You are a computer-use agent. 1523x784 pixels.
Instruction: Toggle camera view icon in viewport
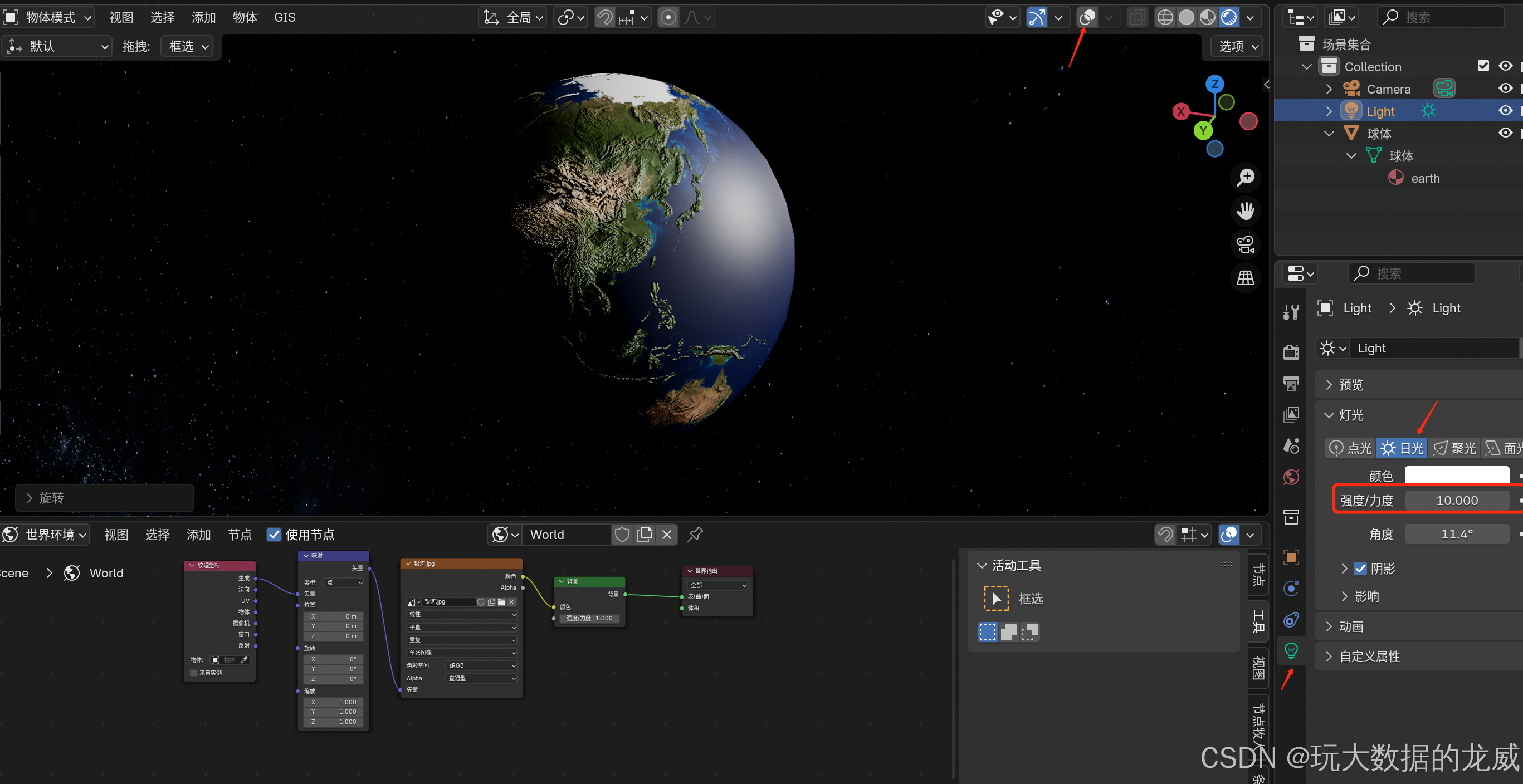(1246, 244)
